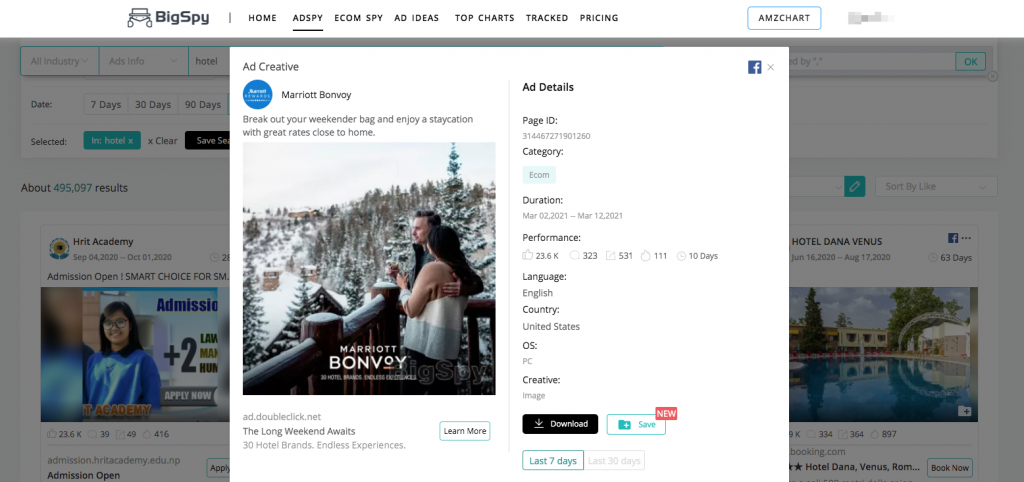Click shares icon next to 531
This screenshot has width=1024, height=482.
coord(611,255)
